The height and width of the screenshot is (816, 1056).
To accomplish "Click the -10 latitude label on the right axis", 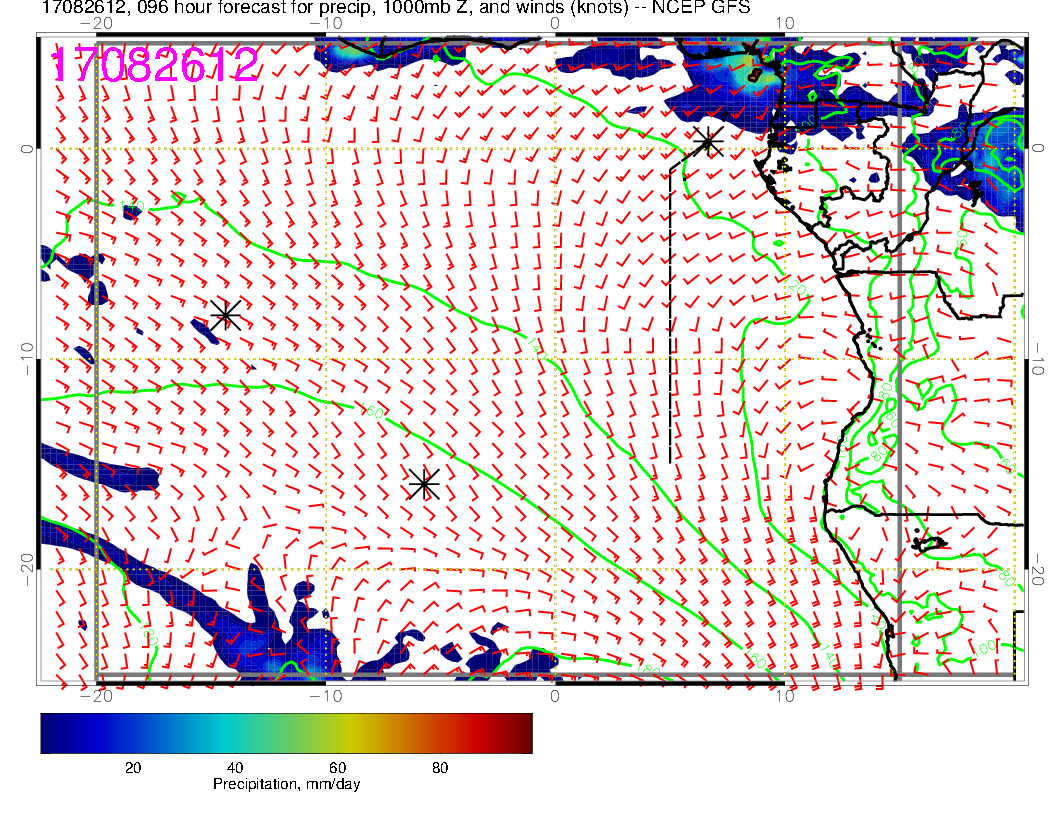I will pyautogui.click(x=1037, y=359).
